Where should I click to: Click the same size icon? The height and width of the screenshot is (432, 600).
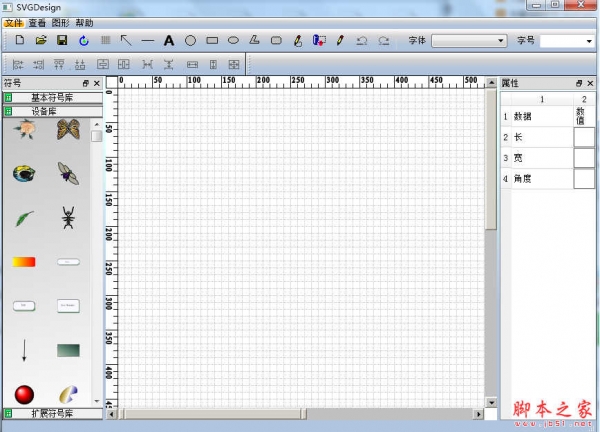point(234,64)
